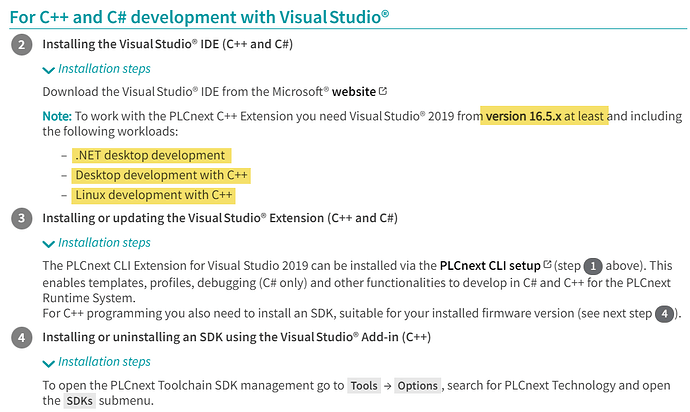Screen dimensions: 690x412
Task: Select the 'Desktop development with C++' item
Action: click(x=161, y=175)
